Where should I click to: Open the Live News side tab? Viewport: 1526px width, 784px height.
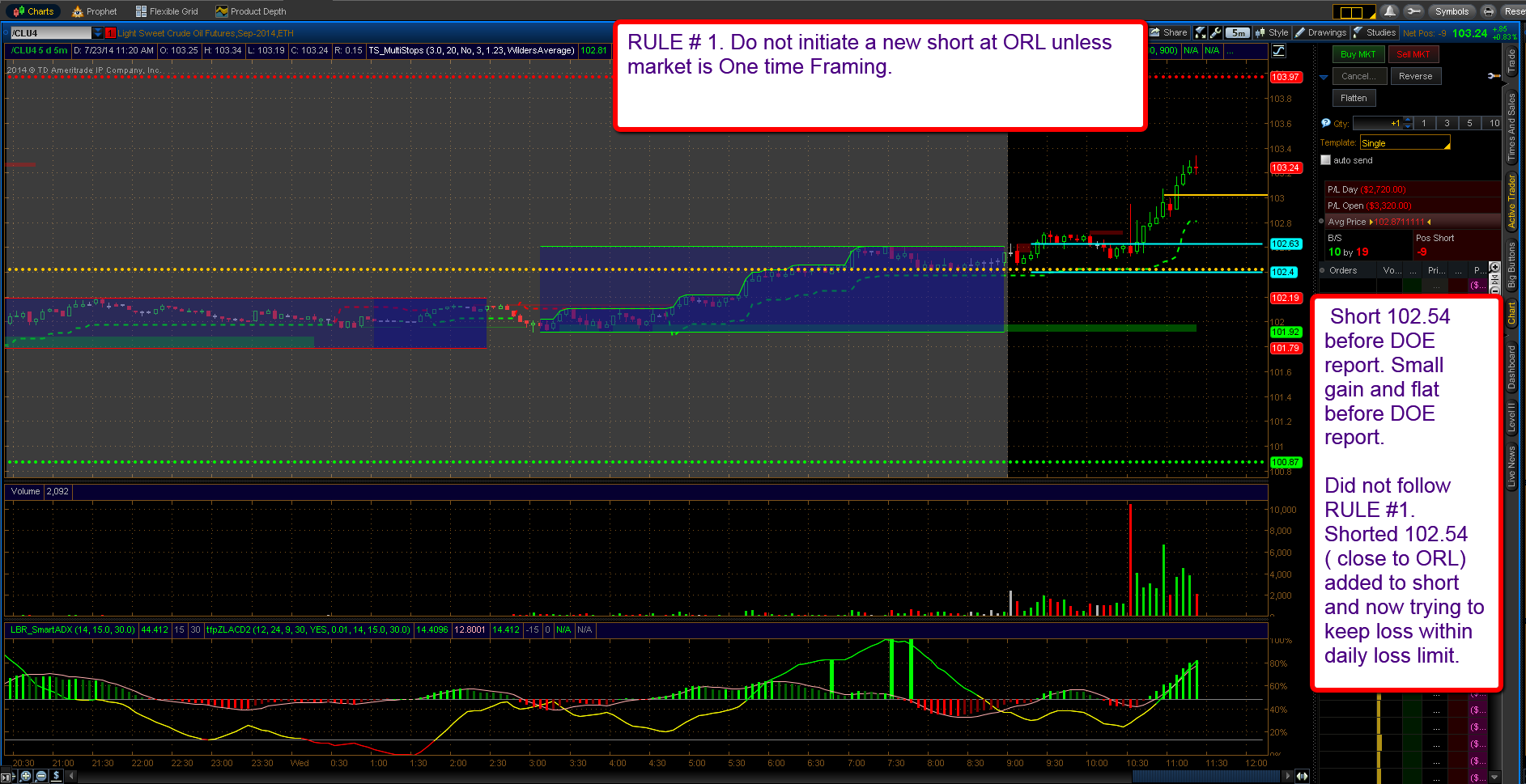click(1511, 466)
